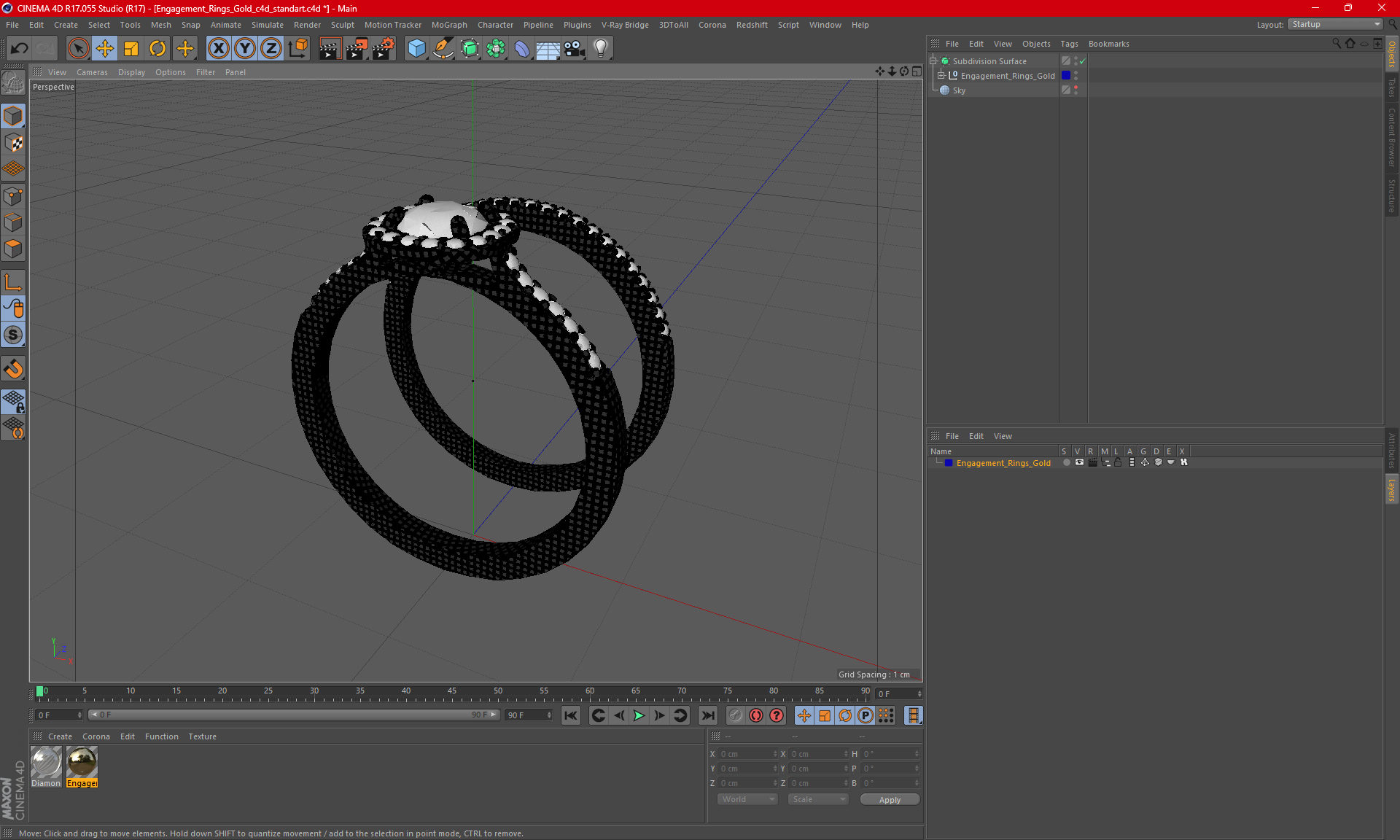1400x840 pixels.
Task: Switch to Texture mode checkered icon
Action: pyautogui.click(x=13, y=143)
